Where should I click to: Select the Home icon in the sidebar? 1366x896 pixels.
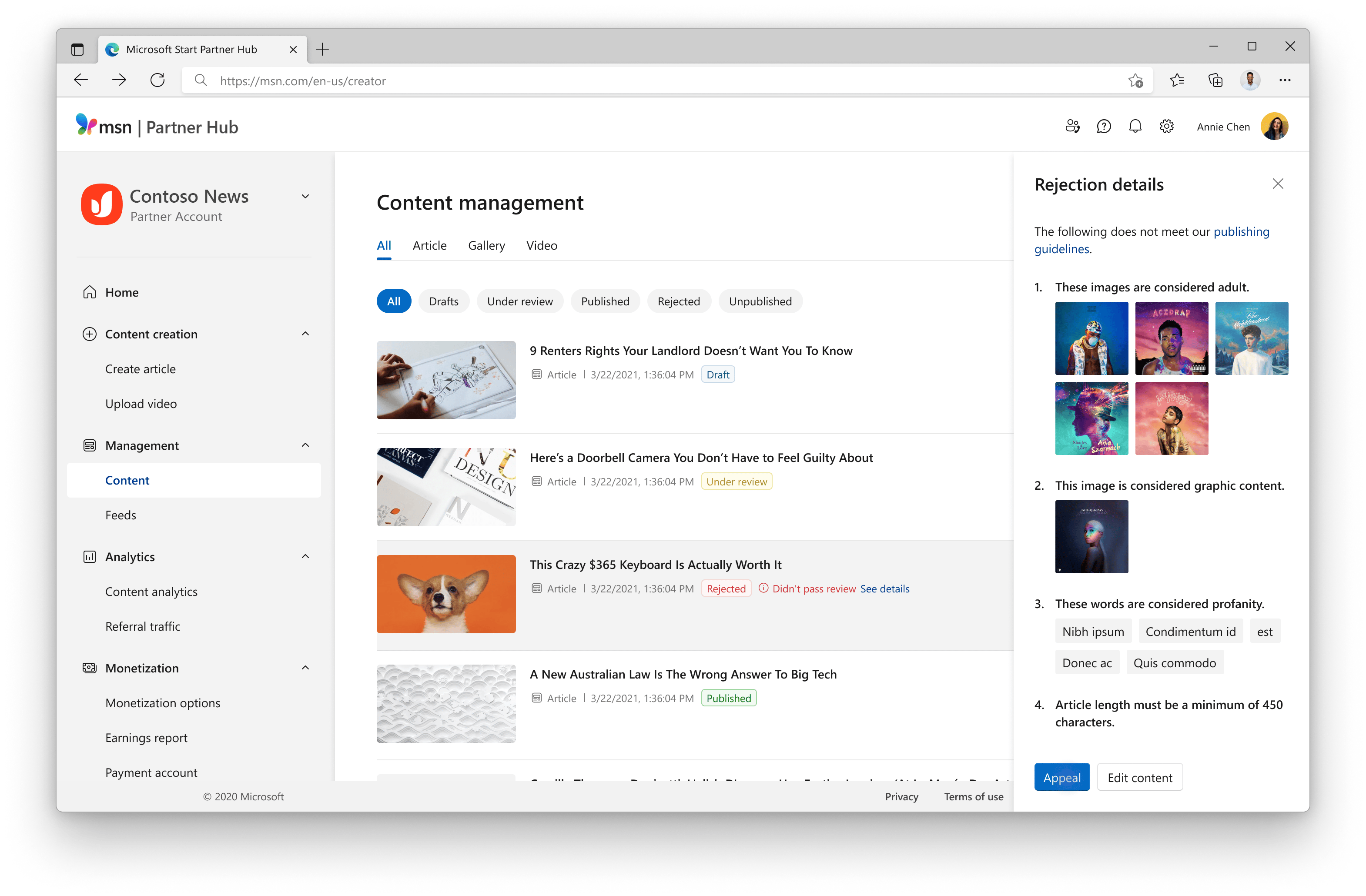coord(90,291)
